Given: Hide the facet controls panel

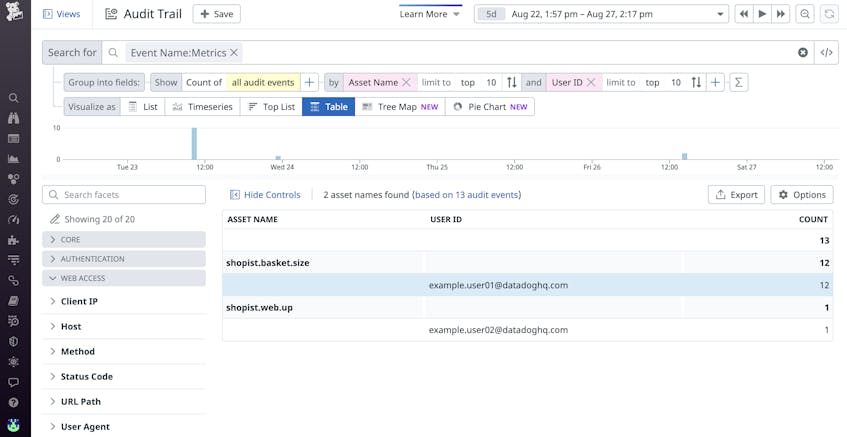Looking at the screenshot, I should coord(265,195).
